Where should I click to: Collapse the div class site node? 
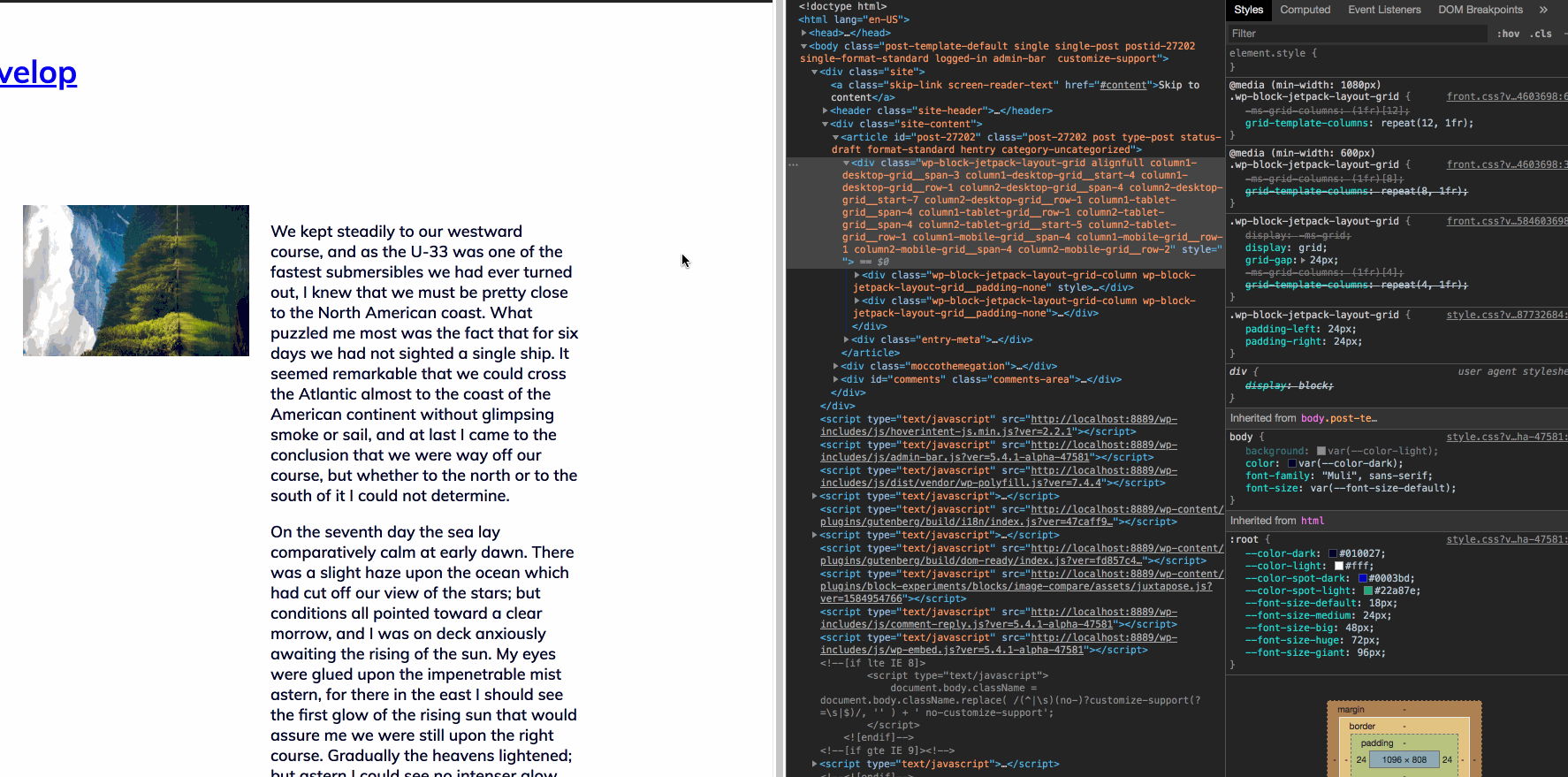814,72
